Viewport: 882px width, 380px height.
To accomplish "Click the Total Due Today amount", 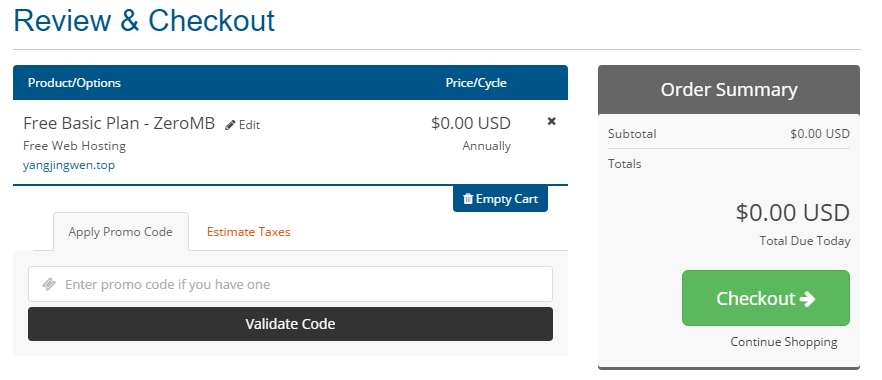I will coord(793,213).
